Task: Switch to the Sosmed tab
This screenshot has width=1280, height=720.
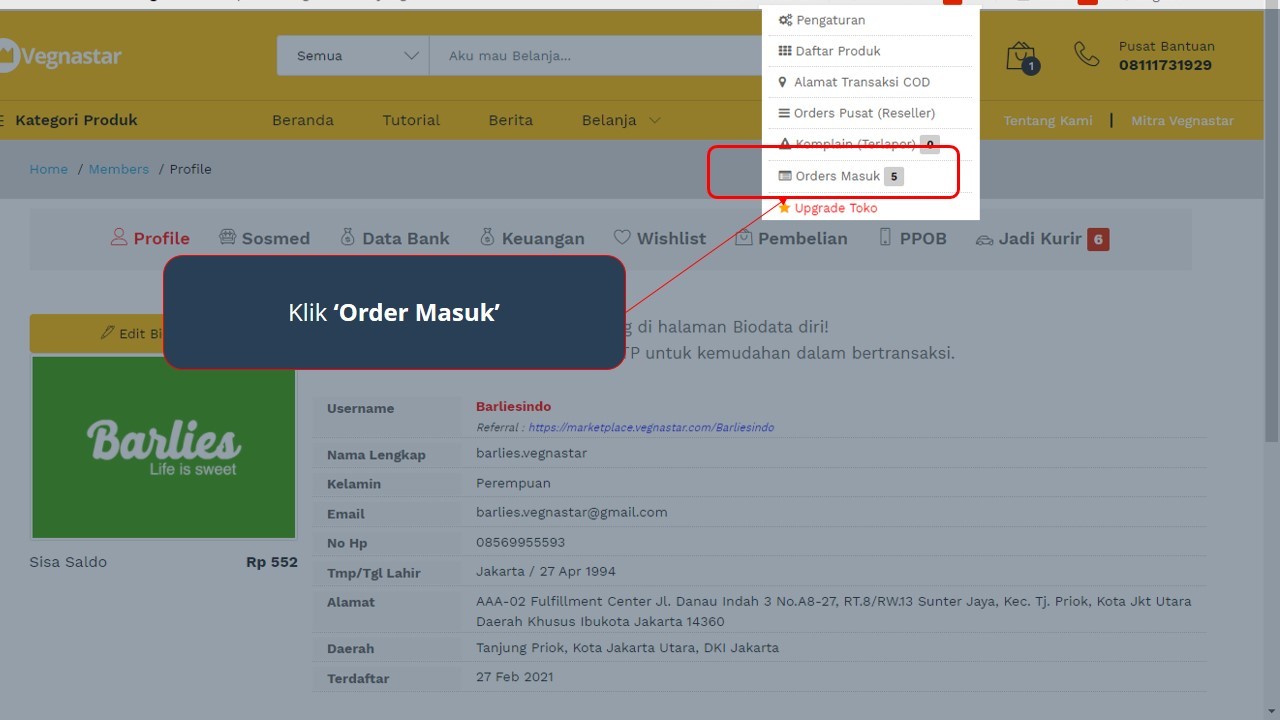Action: tap(264, 238)
